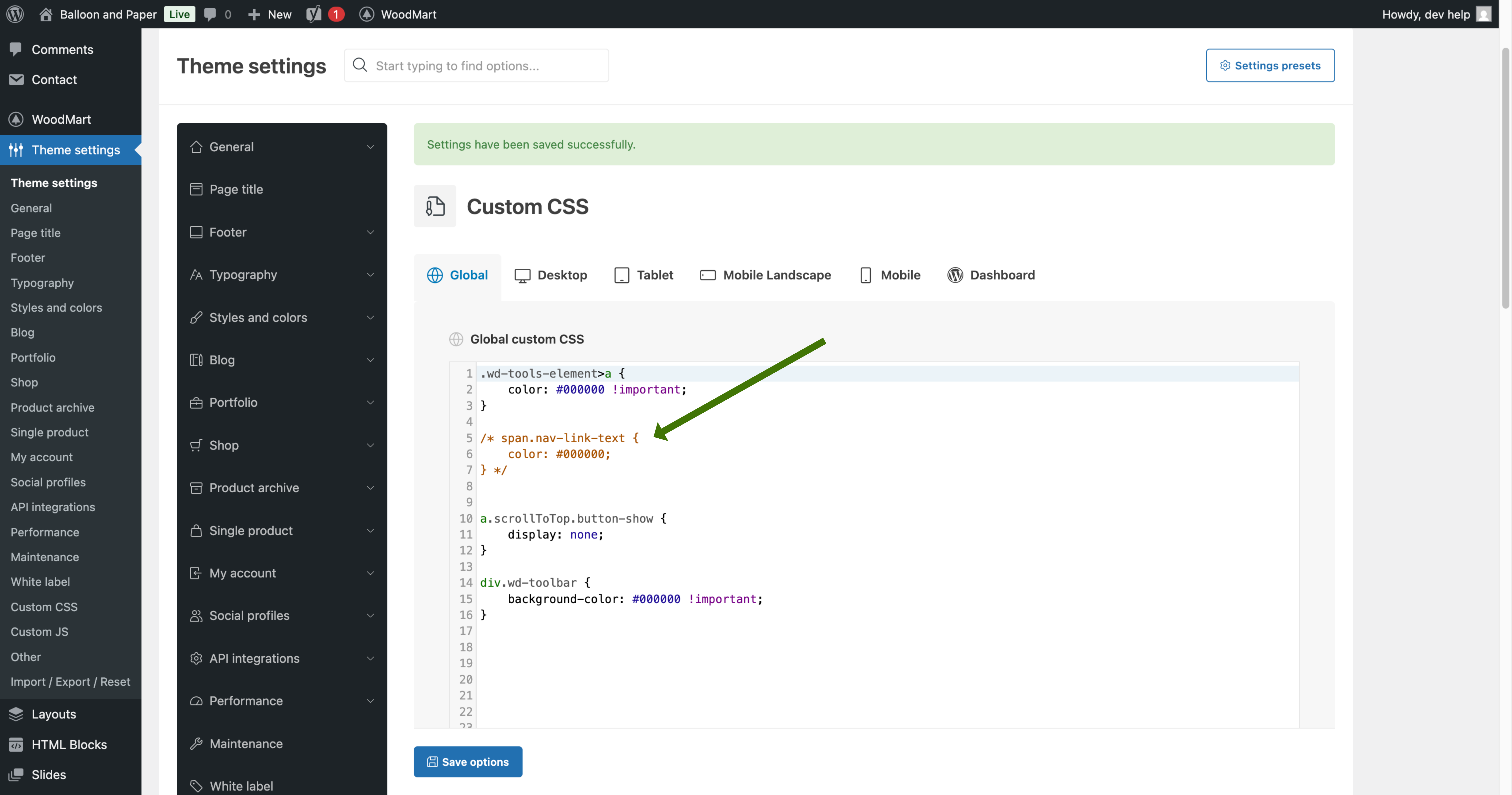Click the Comments speech bubble sidebar icon
1512x795 pixels.
point(16,49)
